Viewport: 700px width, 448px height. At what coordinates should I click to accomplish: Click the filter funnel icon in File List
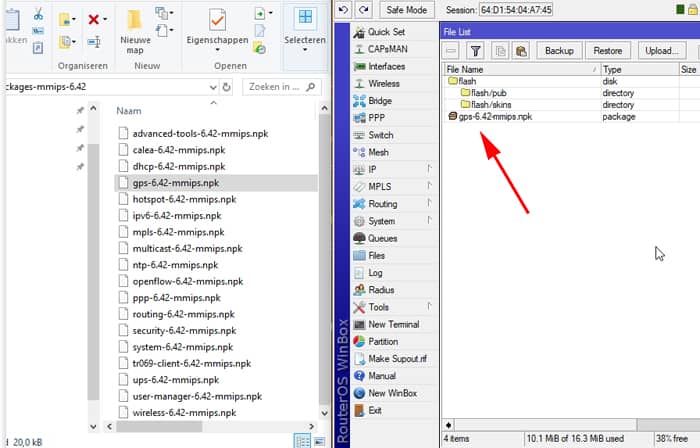click(475, 51)
